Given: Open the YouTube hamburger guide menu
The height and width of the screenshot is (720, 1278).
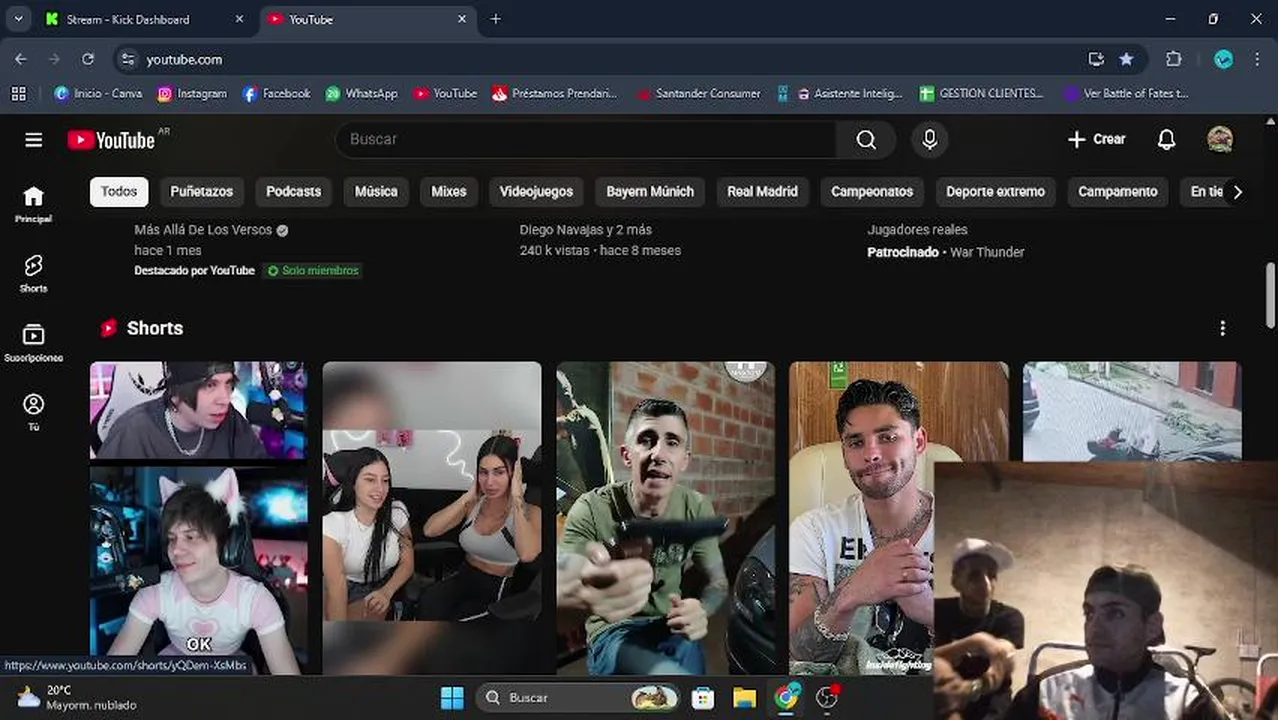Looking at the screenshot, I should (x=33, y=140).
